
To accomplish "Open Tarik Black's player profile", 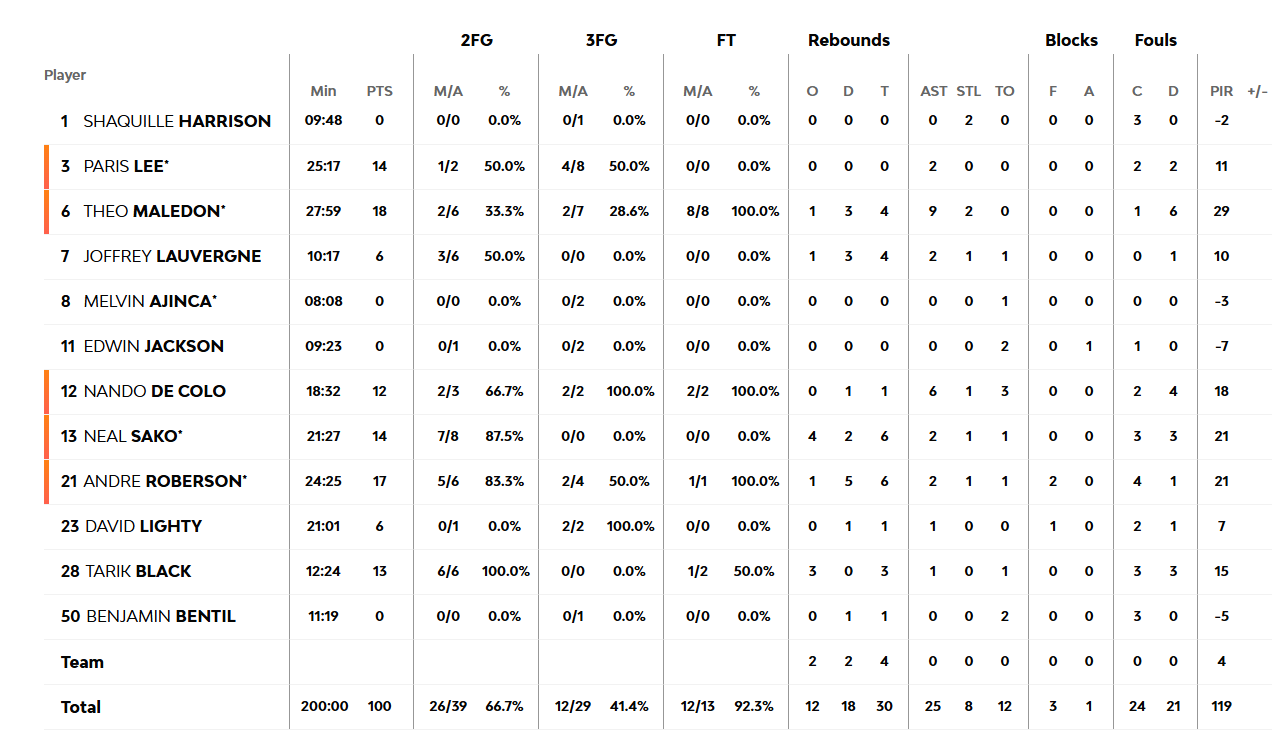I will click(x=137, y=571).
